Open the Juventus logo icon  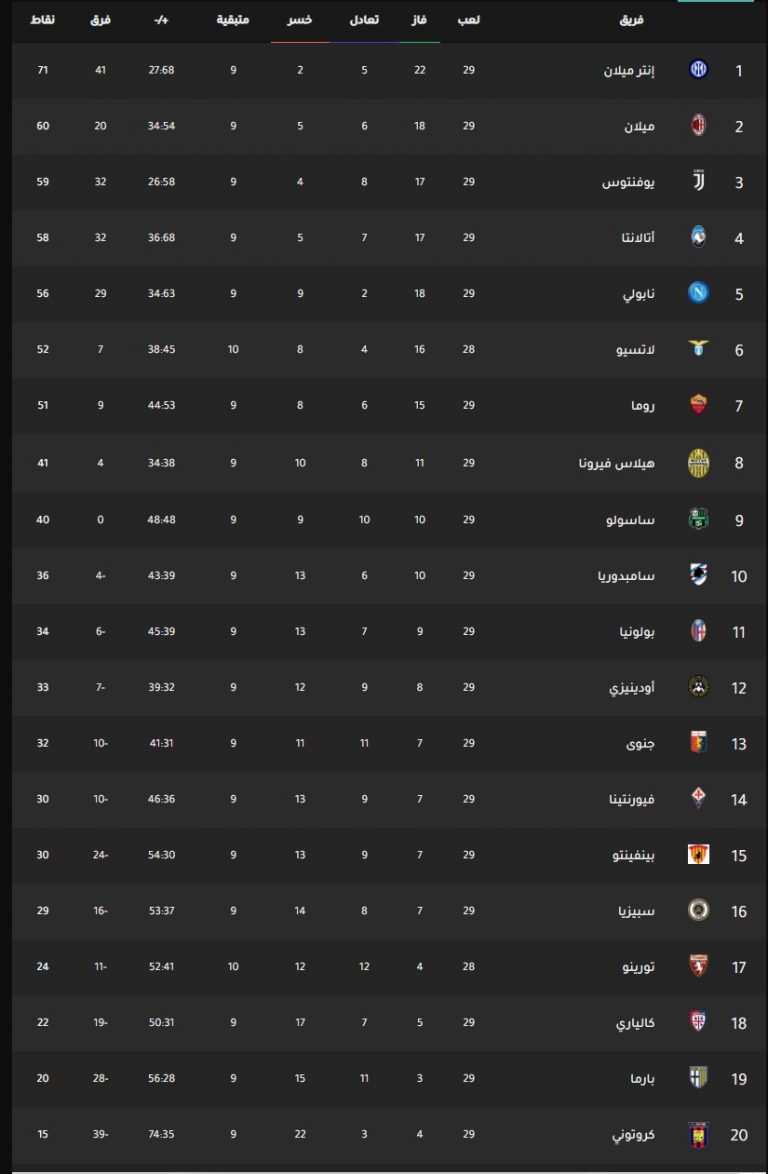(x=698, y=181)
